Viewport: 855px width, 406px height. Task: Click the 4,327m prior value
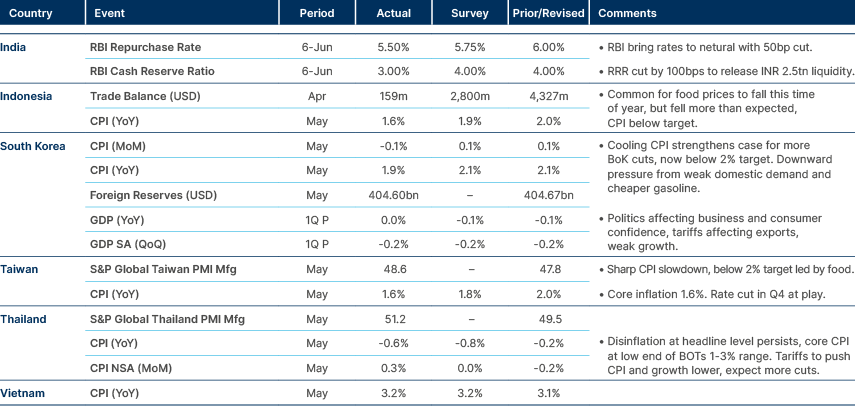549,96
